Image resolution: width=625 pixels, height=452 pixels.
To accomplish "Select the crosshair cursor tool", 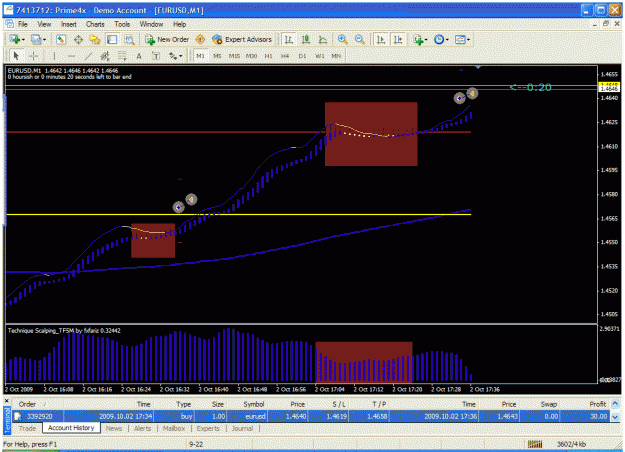I will (x=33, y=56).
